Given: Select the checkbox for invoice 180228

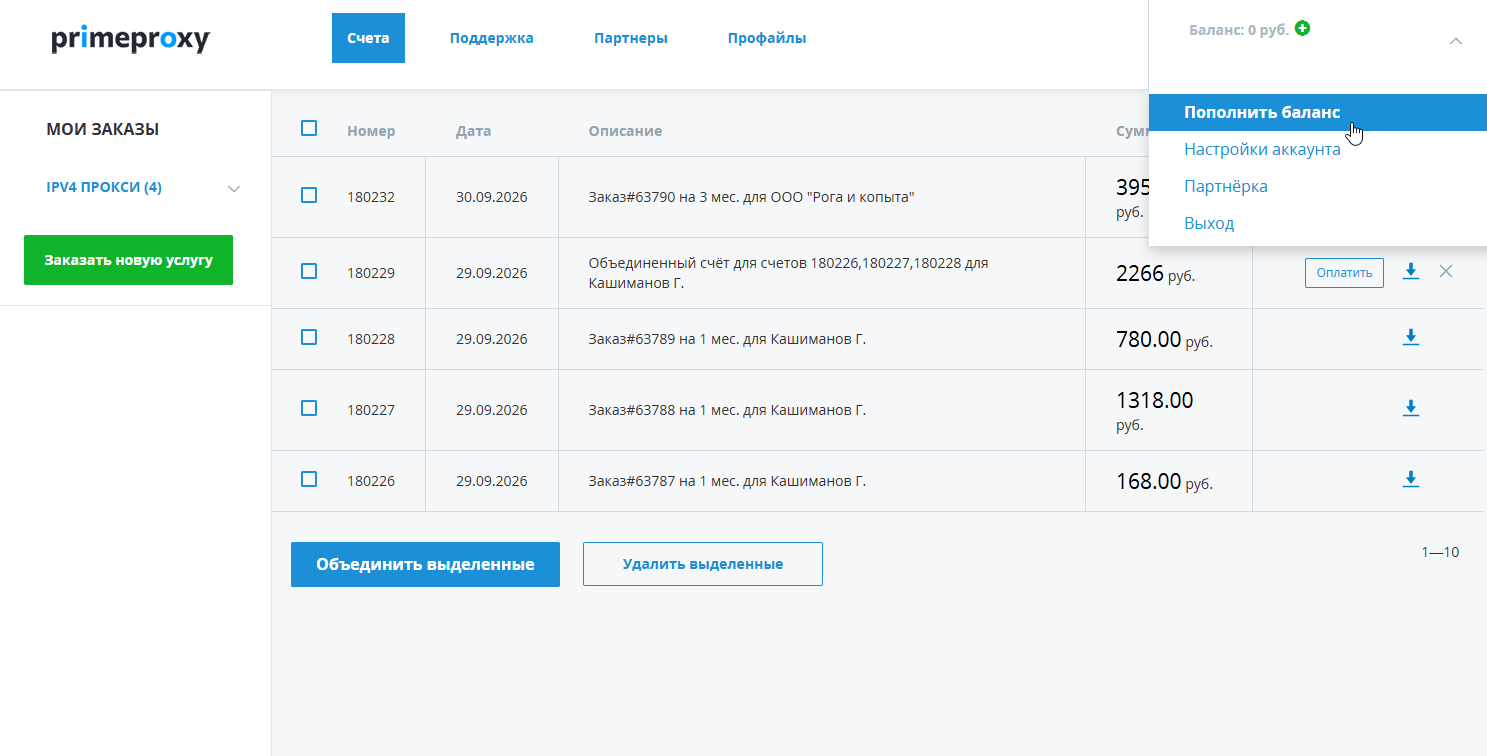Looking at the screenshot, I should (x=309, y=337).
